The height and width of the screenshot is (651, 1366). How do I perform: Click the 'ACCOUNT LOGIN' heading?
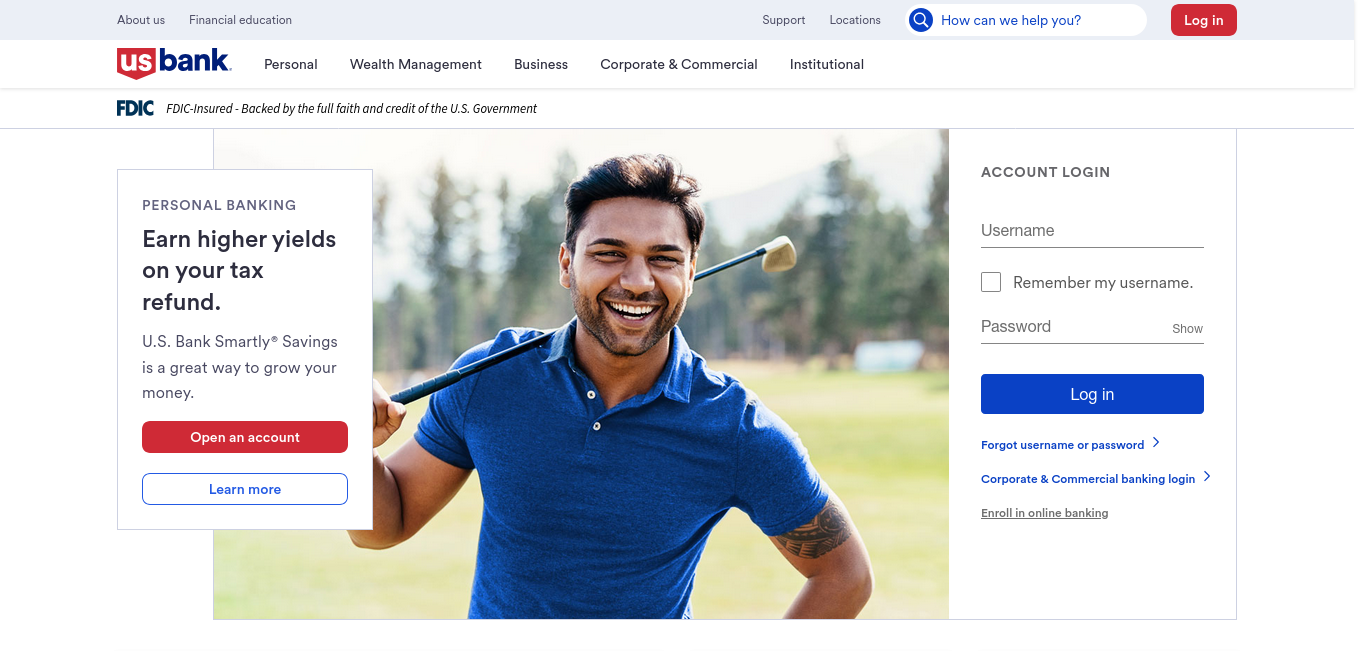[x=1045, y=172]
